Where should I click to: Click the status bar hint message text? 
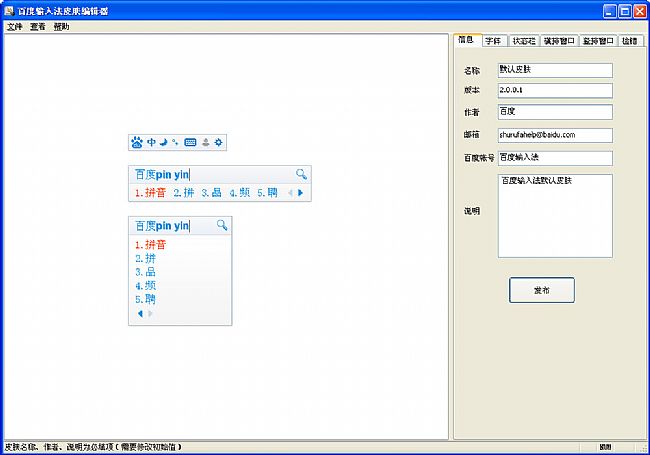click(x=93, y=447)
